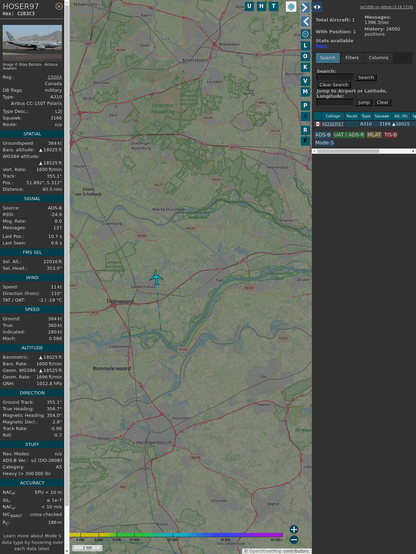Click the U map toggle button
This screenshot has height=554, width=416.
[x=249, y=6]
